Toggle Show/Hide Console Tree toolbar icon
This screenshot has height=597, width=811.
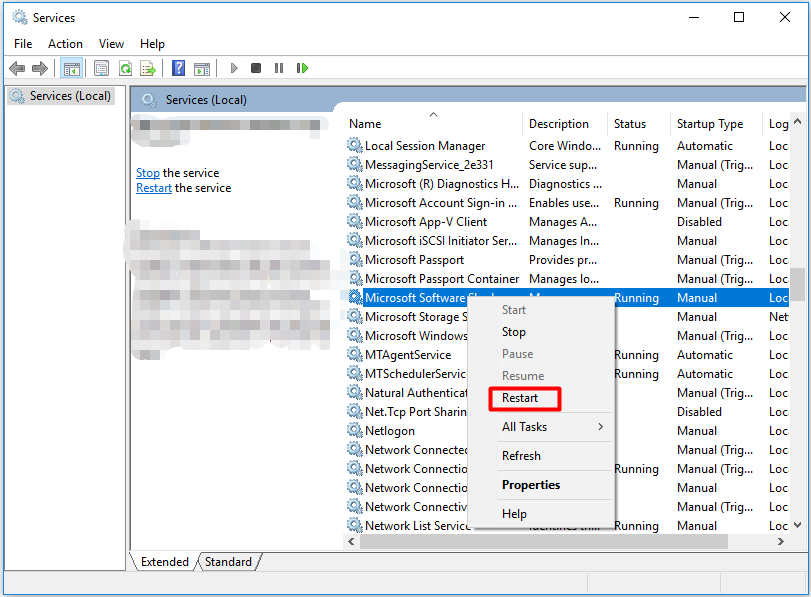(x=71, y=68)
